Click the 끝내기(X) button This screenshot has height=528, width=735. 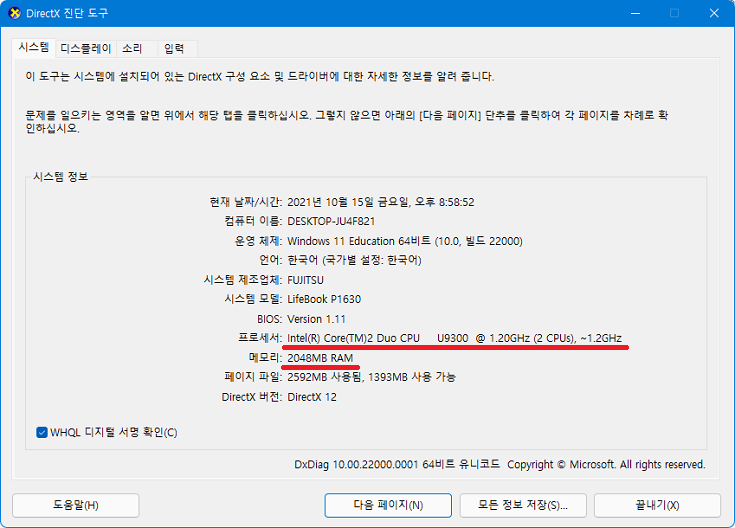coord(657,505)
